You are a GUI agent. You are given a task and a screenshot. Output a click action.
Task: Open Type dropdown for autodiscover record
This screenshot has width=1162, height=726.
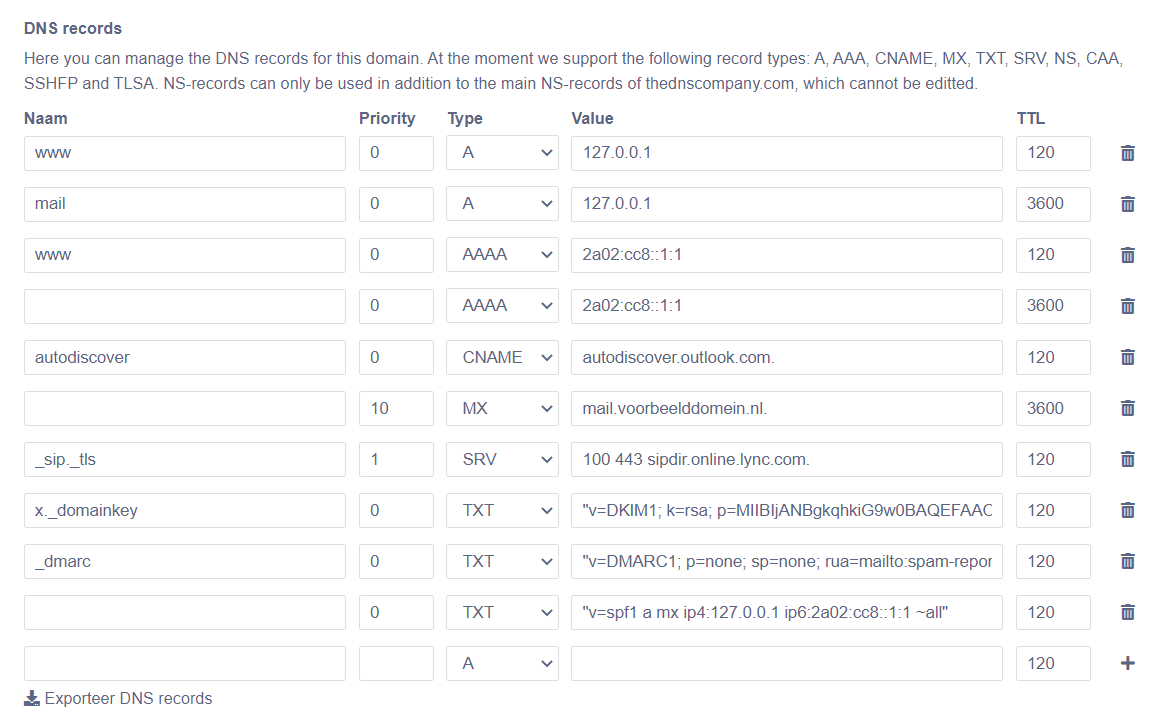click(502, 358)
